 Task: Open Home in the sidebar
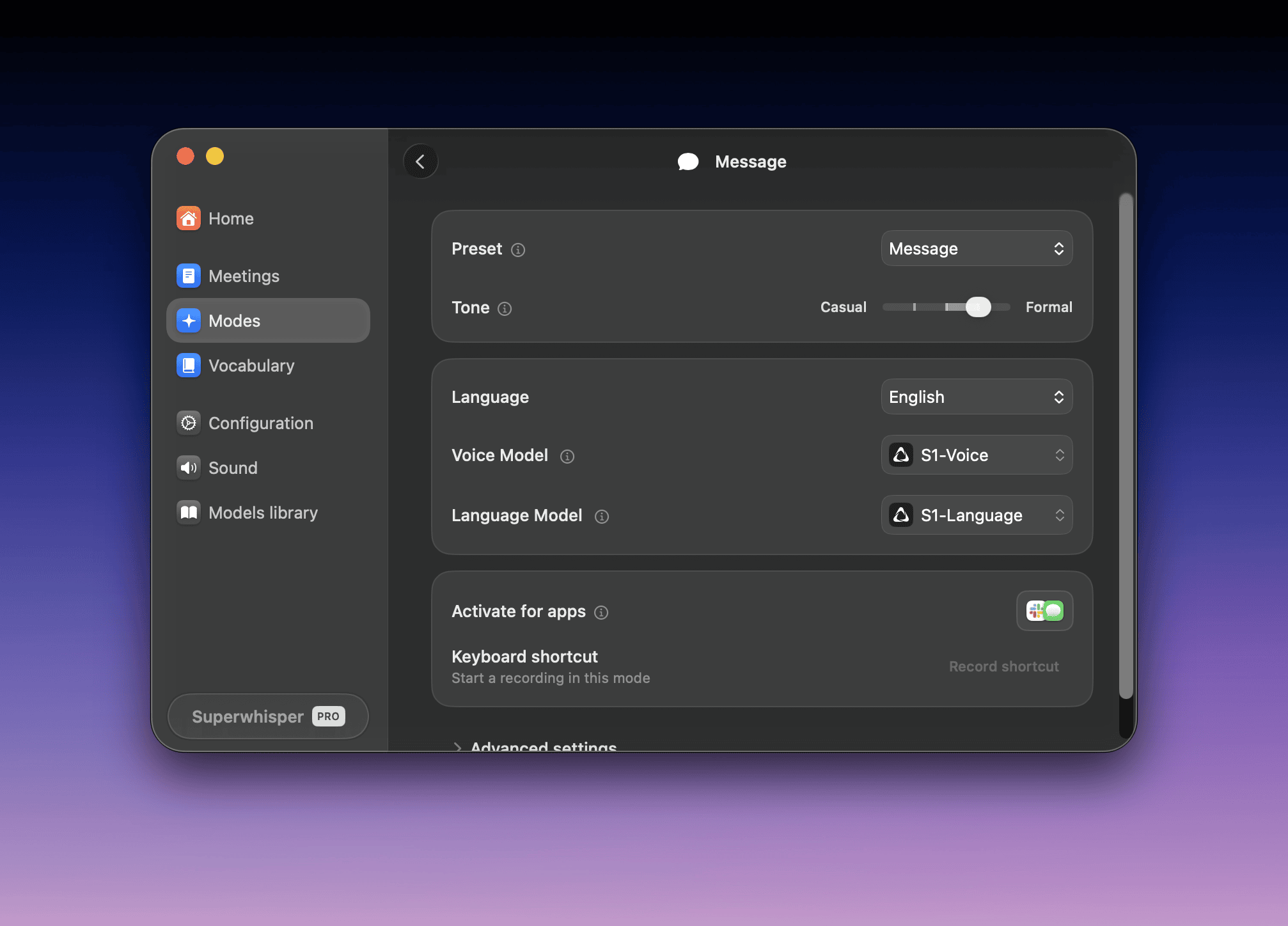[268, 219]
